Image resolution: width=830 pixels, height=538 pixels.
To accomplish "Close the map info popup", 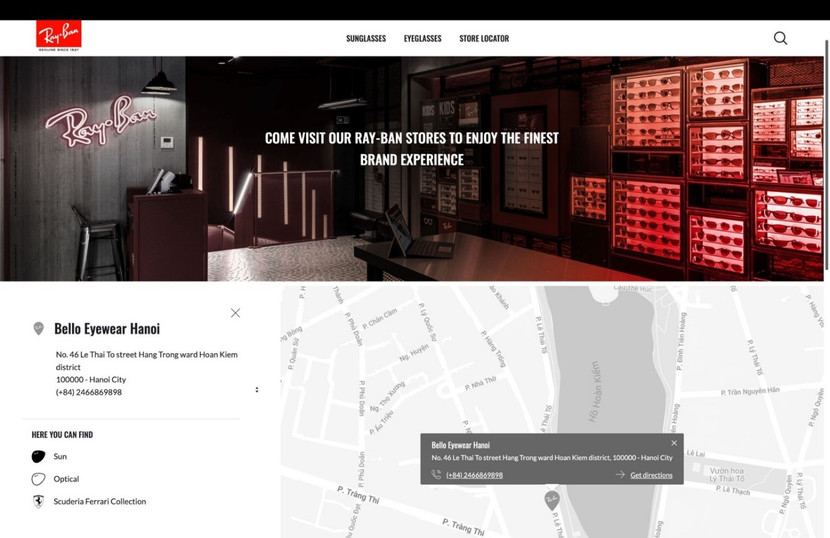I will pos(674,443).
